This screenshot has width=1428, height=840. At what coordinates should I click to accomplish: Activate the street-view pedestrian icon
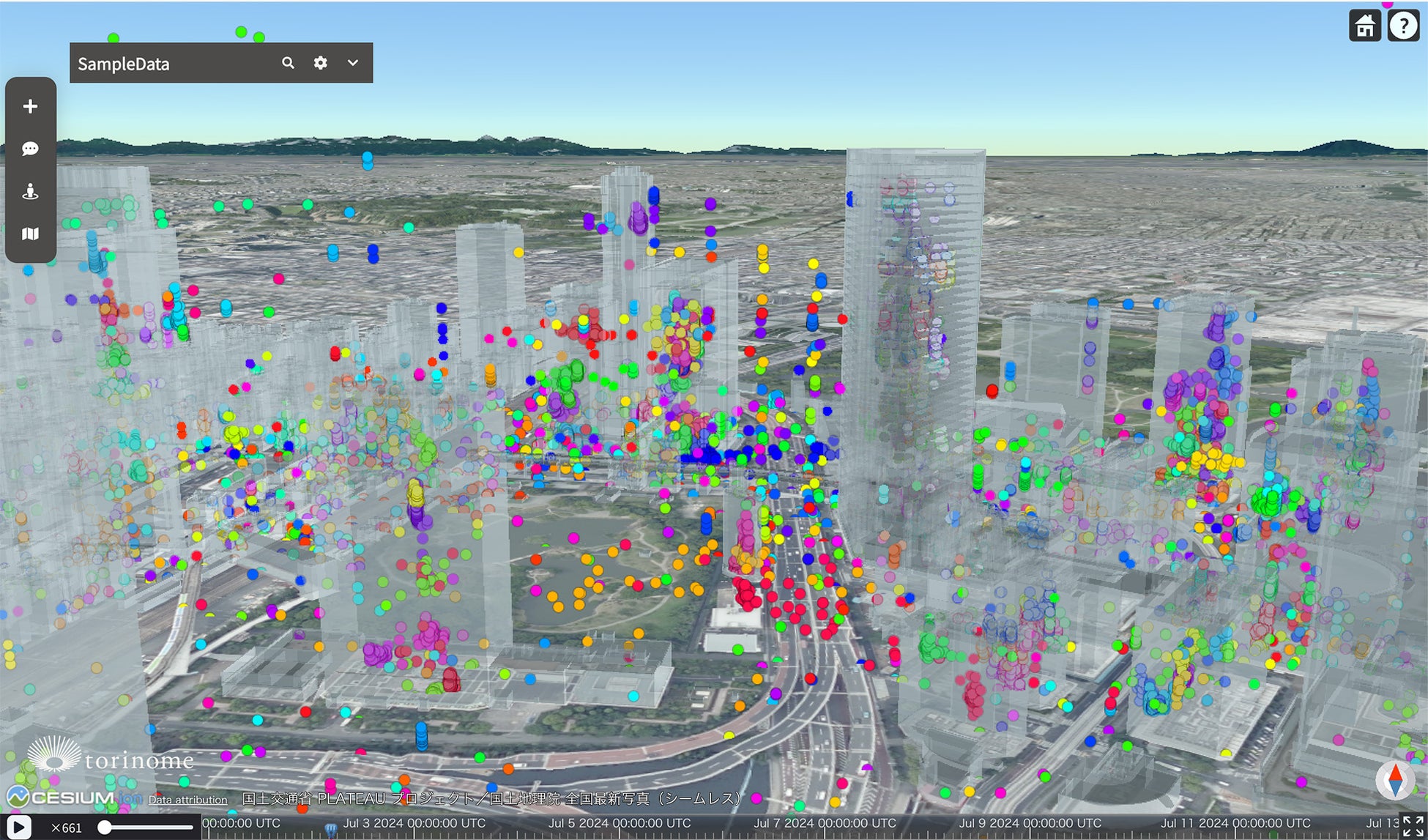pos(30,192)
